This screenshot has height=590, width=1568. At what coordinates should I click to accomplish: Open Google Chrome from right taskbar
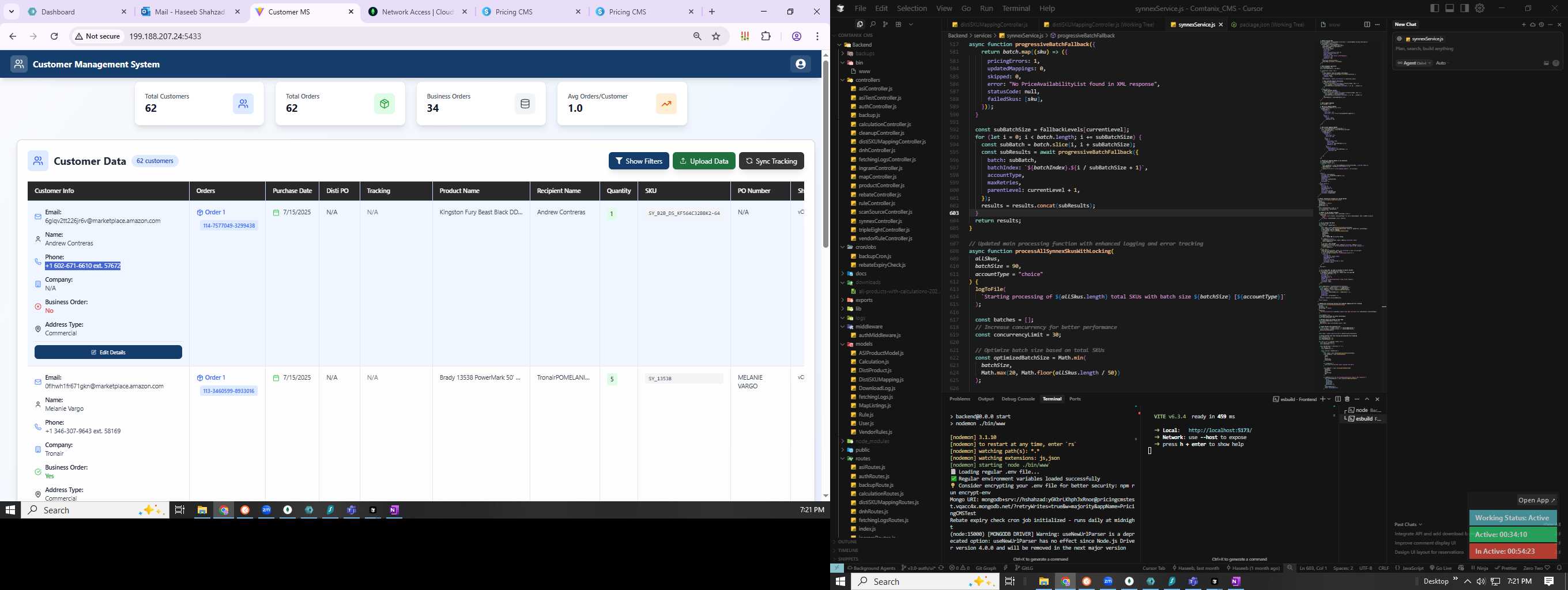coord(1065,581)
